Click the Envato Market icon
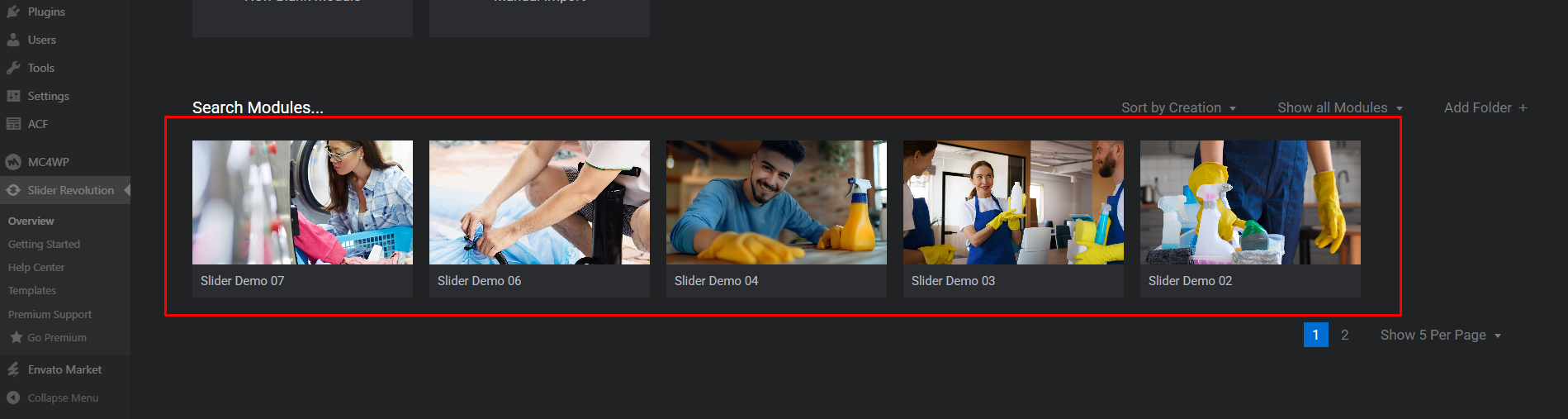Viewport: 1568px width, 419px height. click(13, 369)
